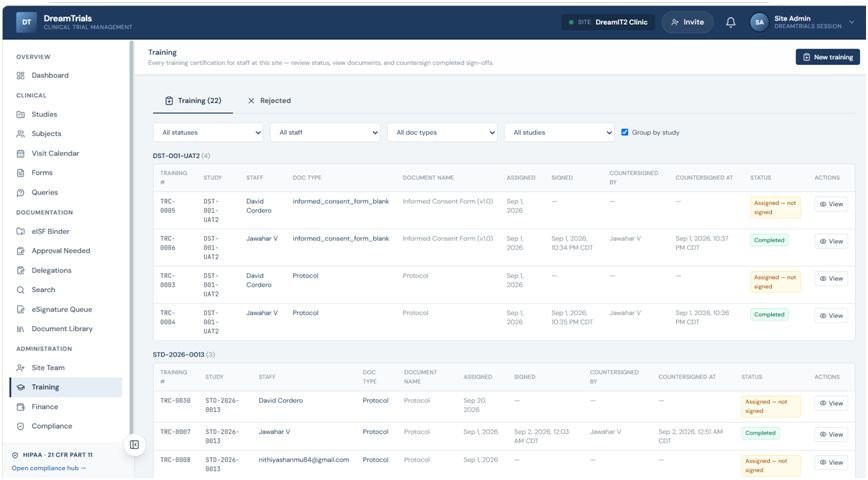Click the Subjects people icon

click(20, 134)
